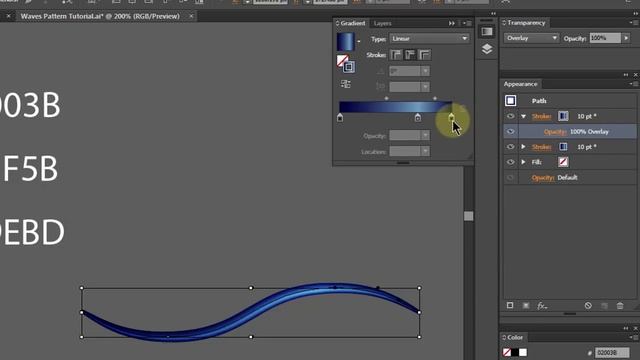Click the second Stroke link in Appearance
Image resolution: width=640 pixels, height=360 pixels.
coord(542,147)
